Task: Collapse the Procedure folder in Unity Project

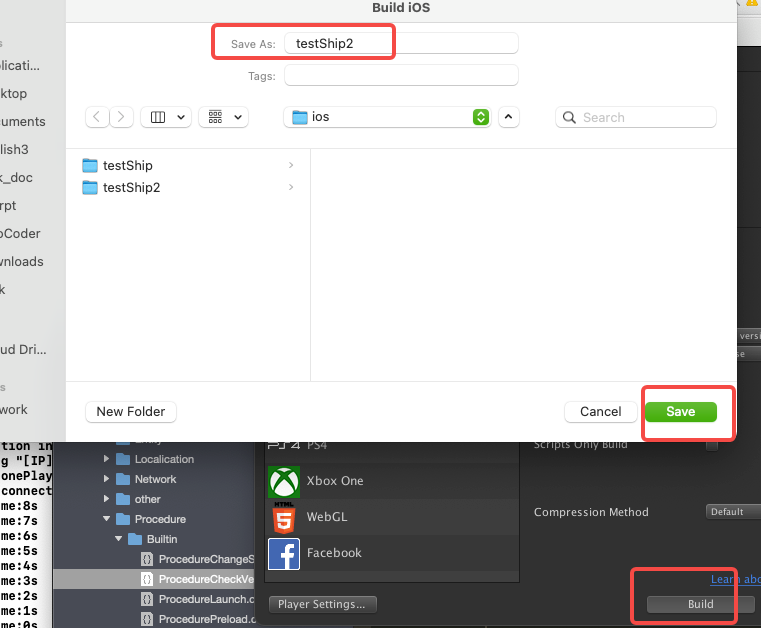Action: [106, 519]
